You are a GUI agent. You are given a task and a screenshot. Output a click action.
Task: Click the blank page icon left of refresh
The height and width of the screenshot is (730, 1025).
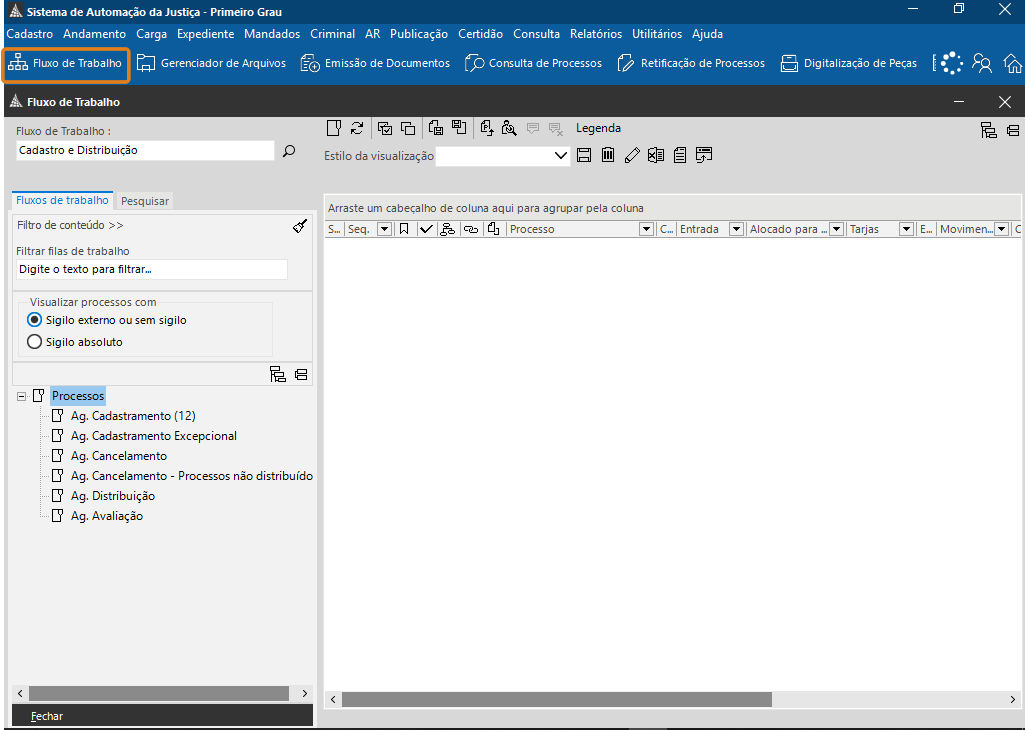333,128
